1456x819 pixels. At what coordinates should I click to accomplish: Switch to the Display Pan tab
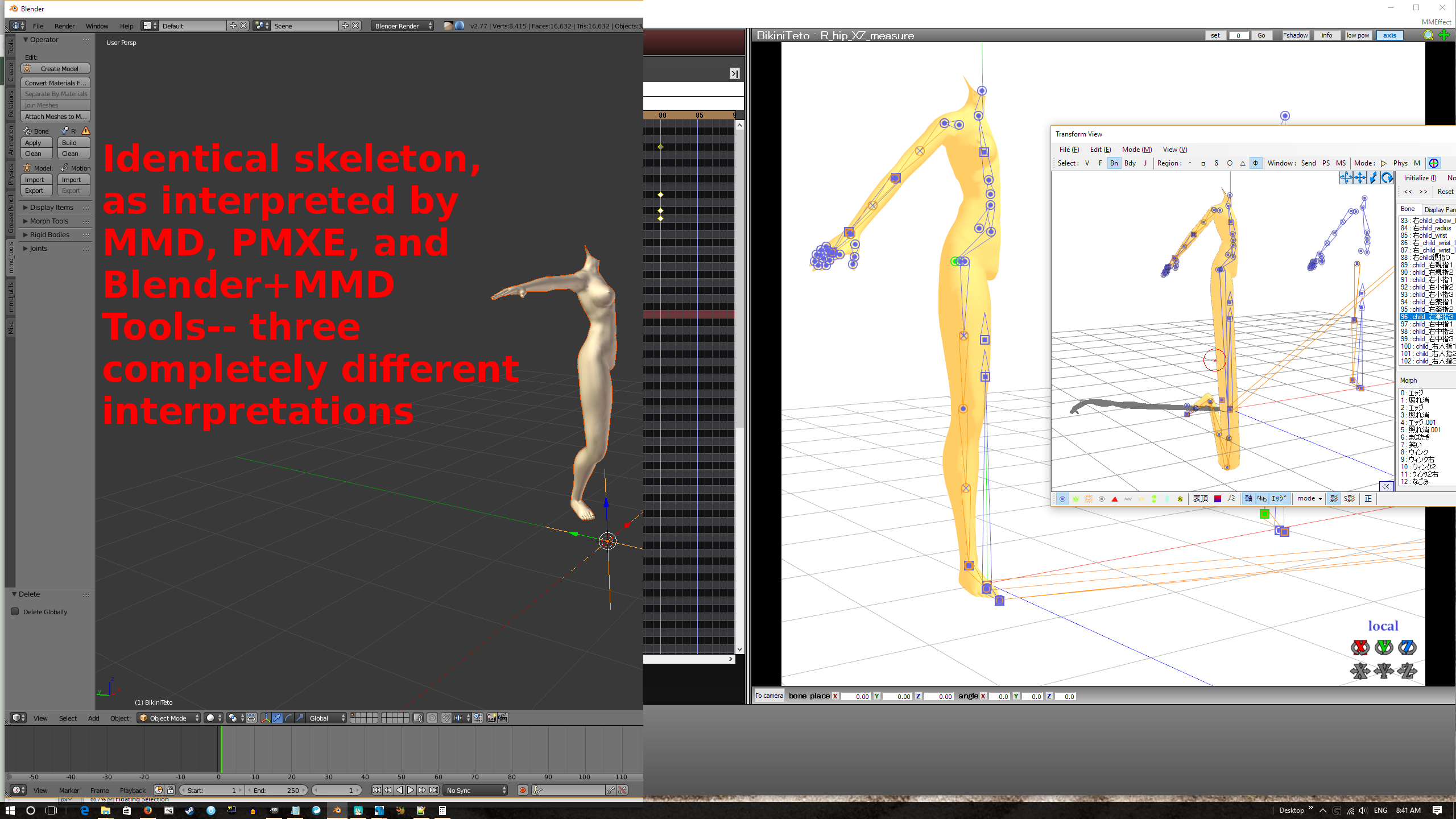[x=1439, y=209]
